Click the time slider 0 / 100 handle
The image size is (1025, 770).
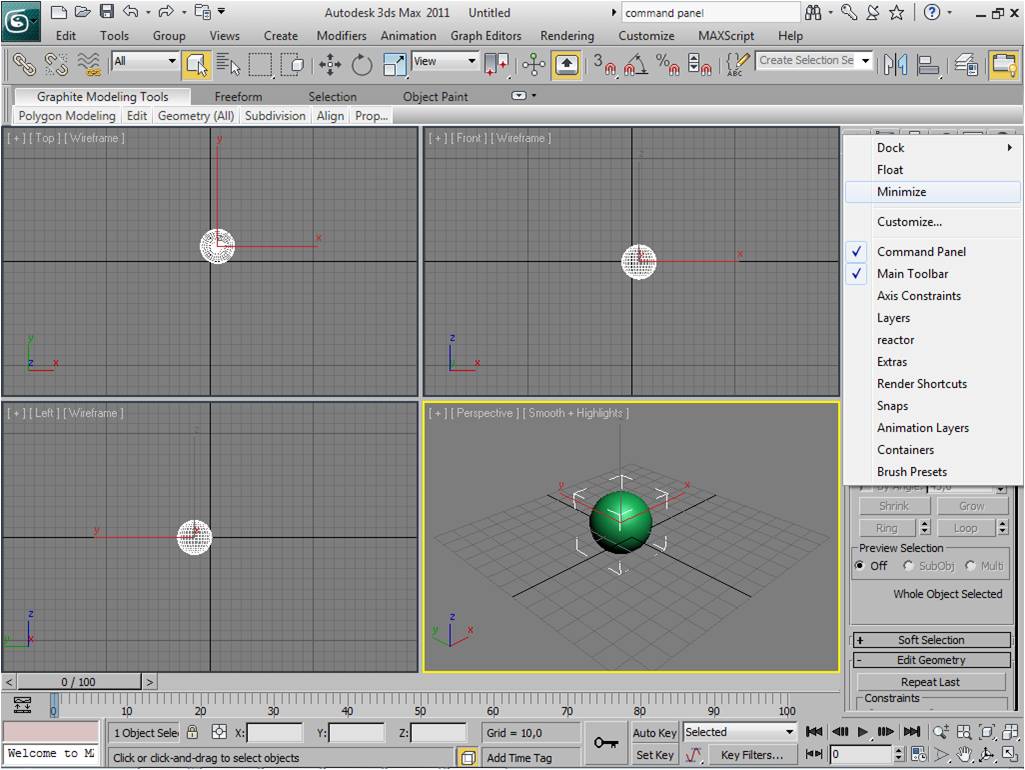(x=78, y=682)
